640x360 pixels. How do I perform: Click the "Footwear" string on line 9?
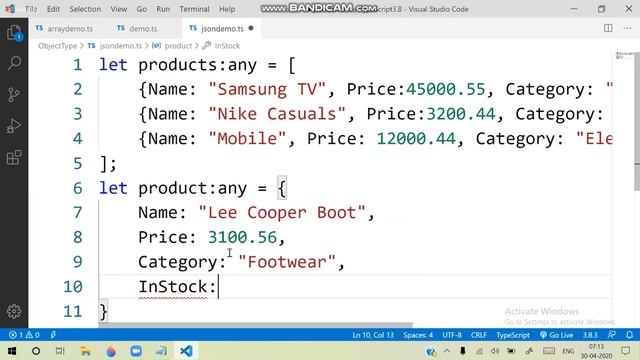pos(287,262)
